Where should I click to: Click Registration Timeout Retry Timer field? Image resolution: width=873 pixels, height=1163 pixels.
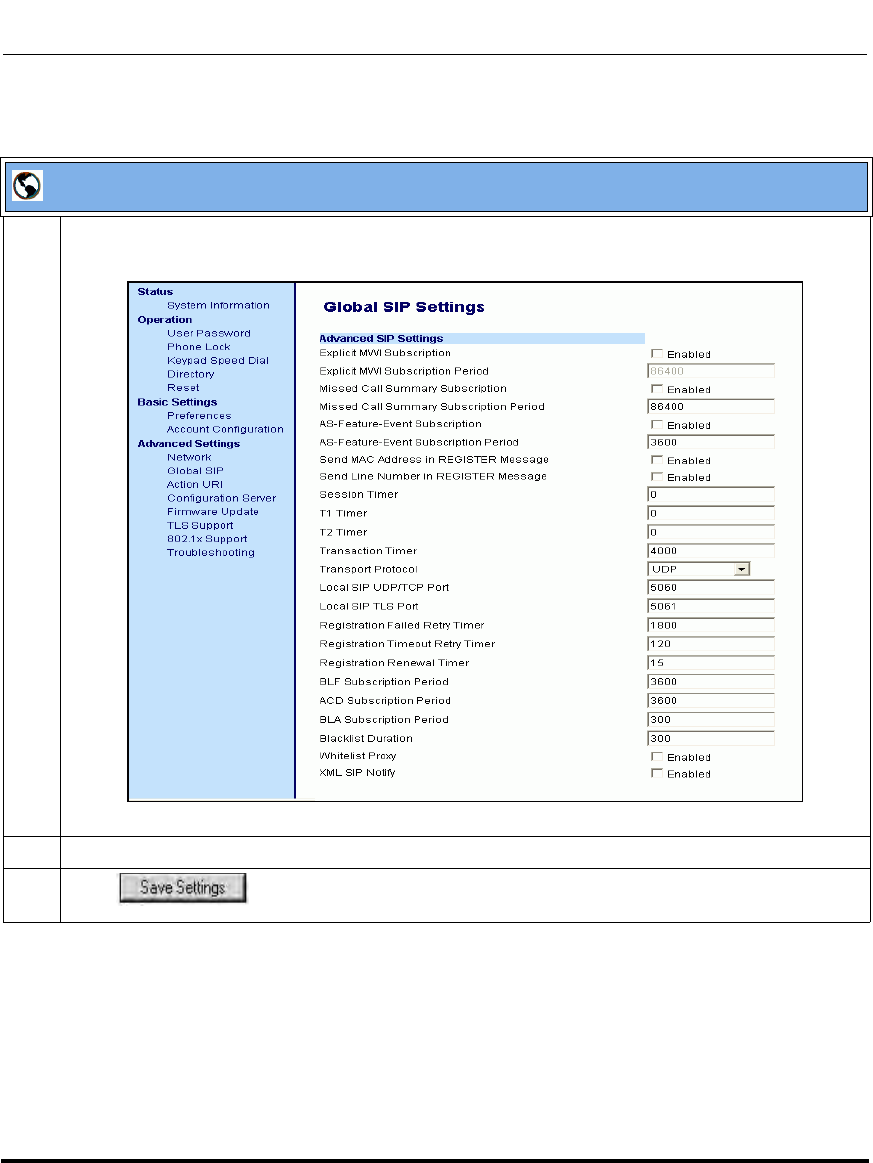711,644
